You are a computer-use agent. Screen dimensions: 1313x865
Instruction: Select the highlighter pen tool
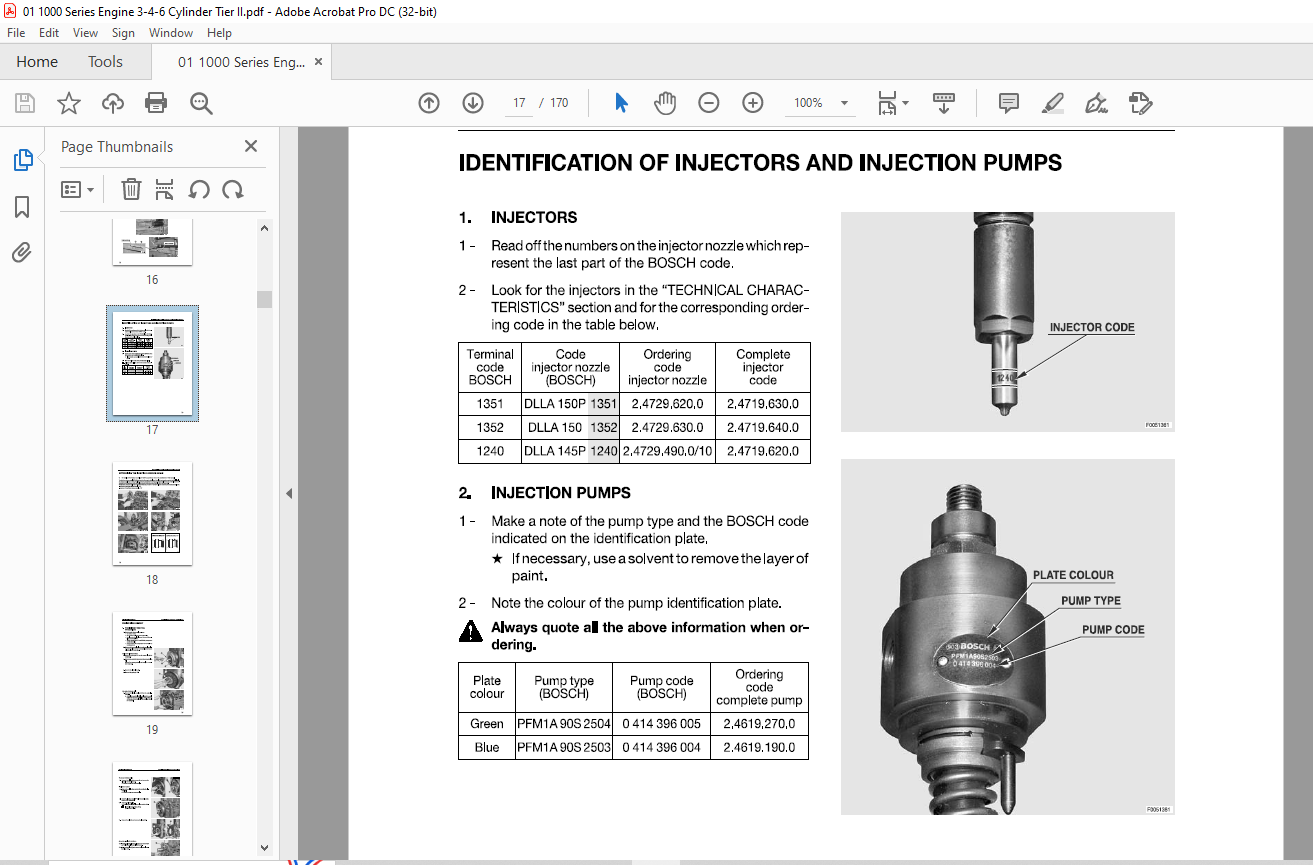click(x=1053, y=103)
